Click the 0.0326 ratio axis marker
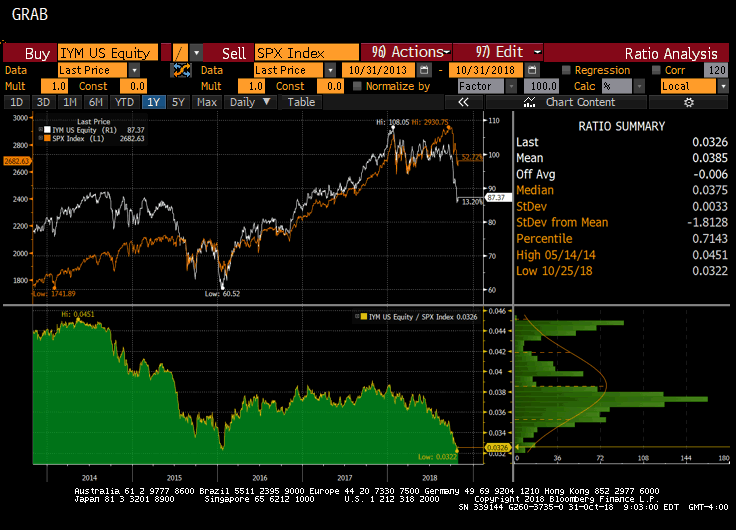This screenshot has width=736, height=530. coord(497,447)
